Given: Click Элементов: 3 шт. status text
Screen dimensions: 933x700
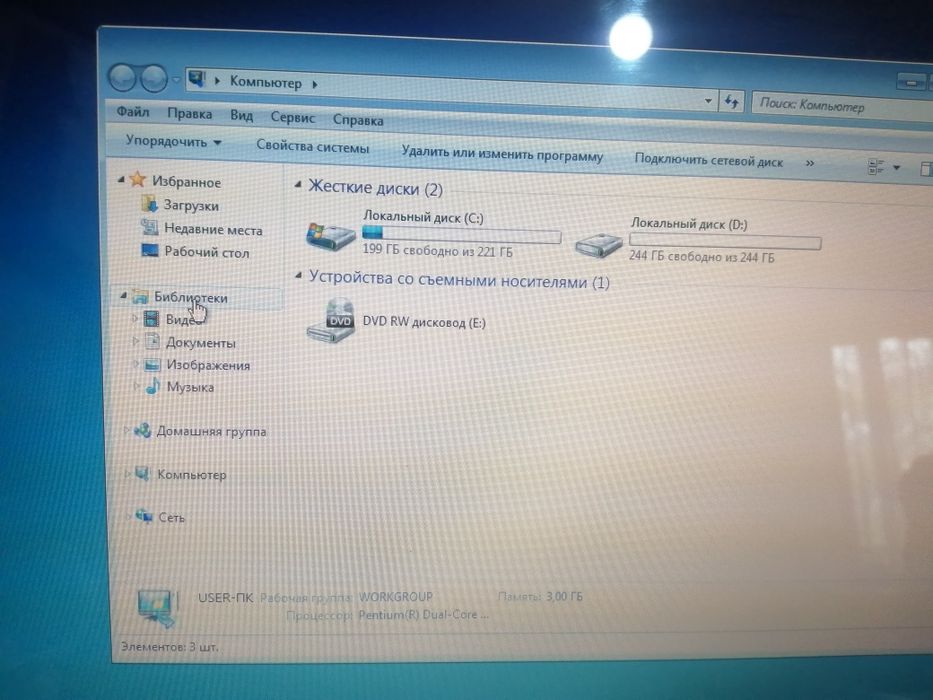Looking at the screenshot, I should [170, 646].
